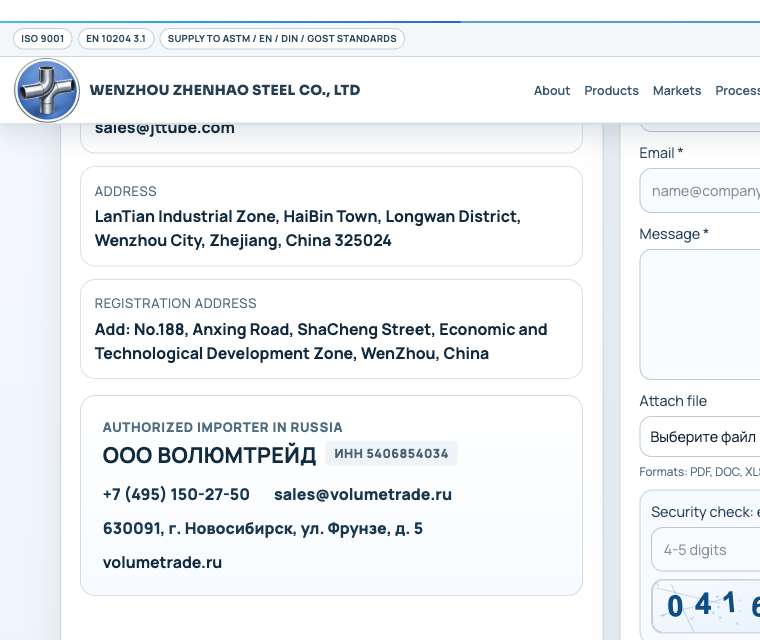Click the email input with name@company placeholder

point(699,191)
